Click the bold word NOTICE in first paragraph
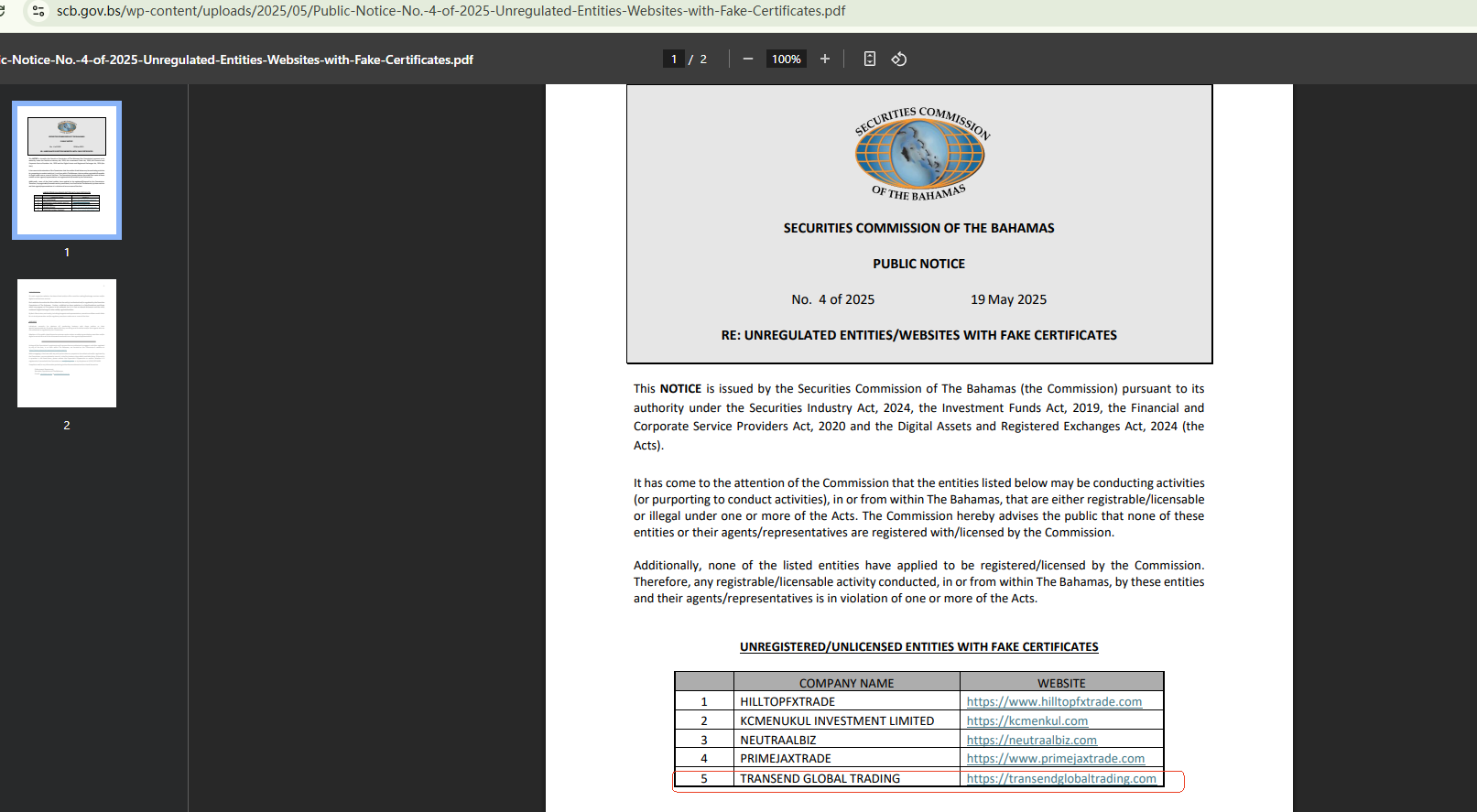1477x812 pixels. click(680, 389)
